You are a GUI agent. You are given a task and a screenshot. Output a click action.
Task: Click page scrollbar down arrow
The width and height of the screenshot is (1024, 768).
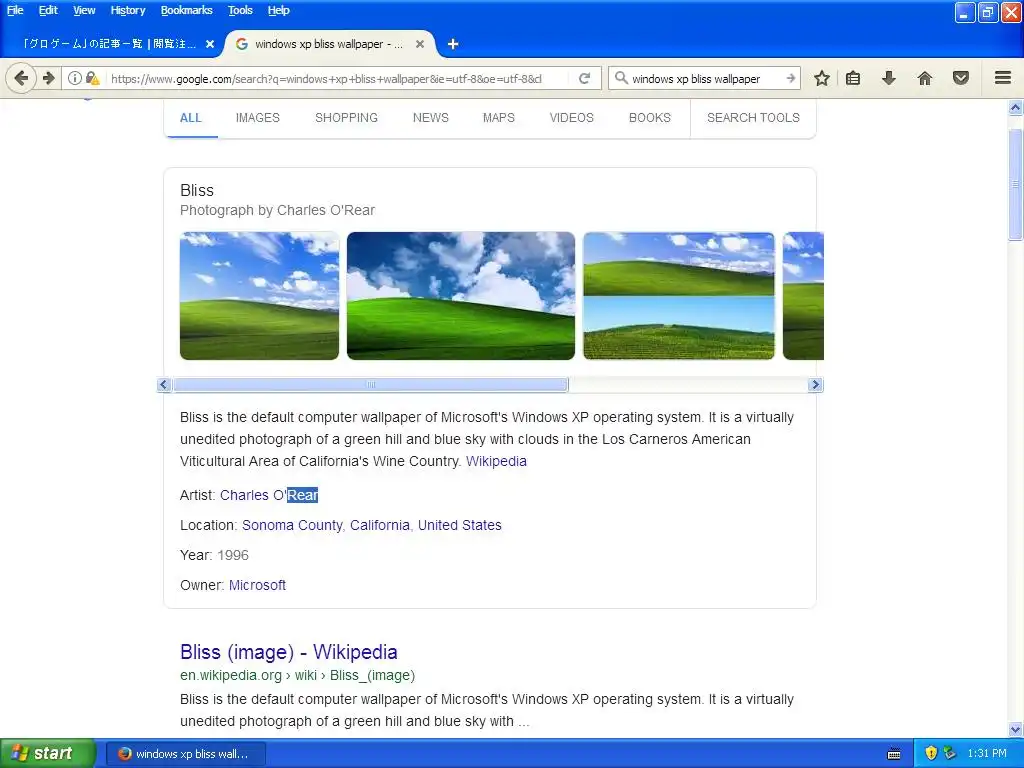click(x=1015, y=729)
